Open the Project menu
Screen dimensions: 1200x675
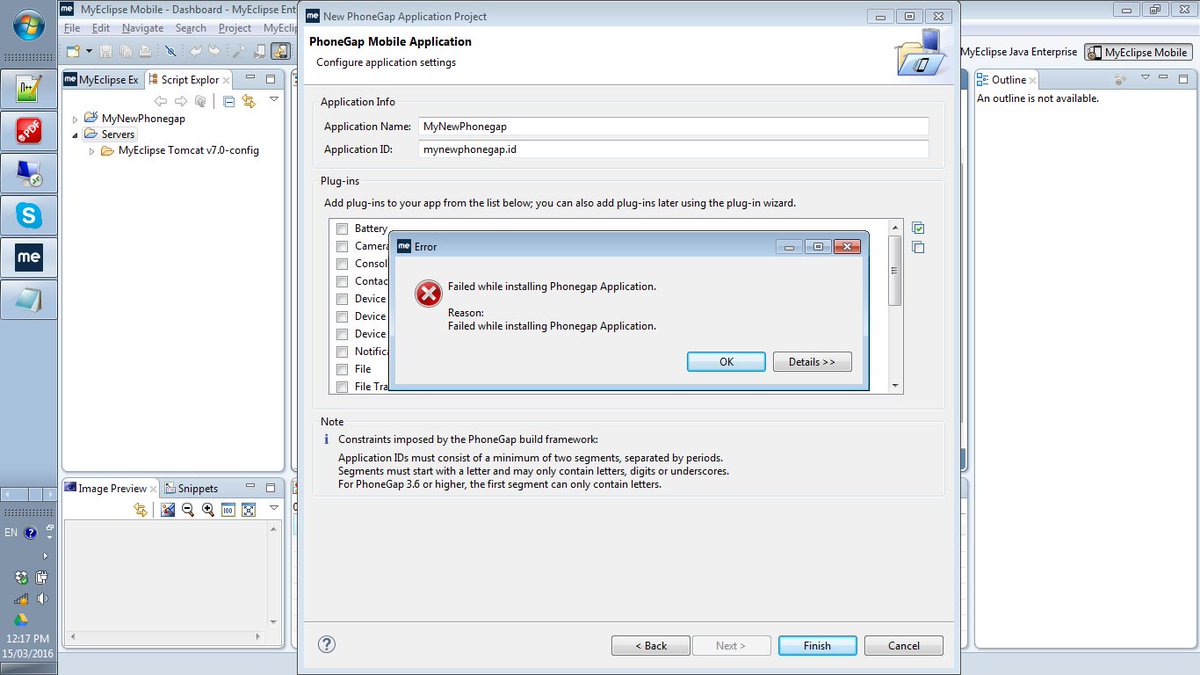[235, 28]
